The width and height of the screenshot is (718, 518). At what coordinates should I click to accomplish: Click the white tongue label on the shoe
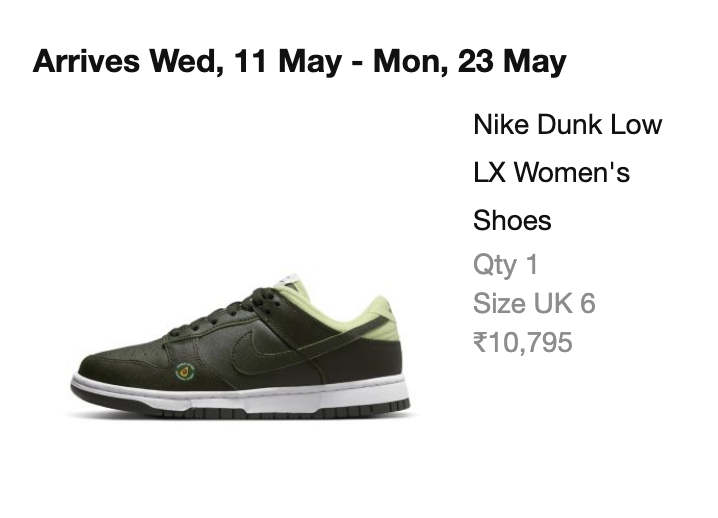[x=288, y=279]
